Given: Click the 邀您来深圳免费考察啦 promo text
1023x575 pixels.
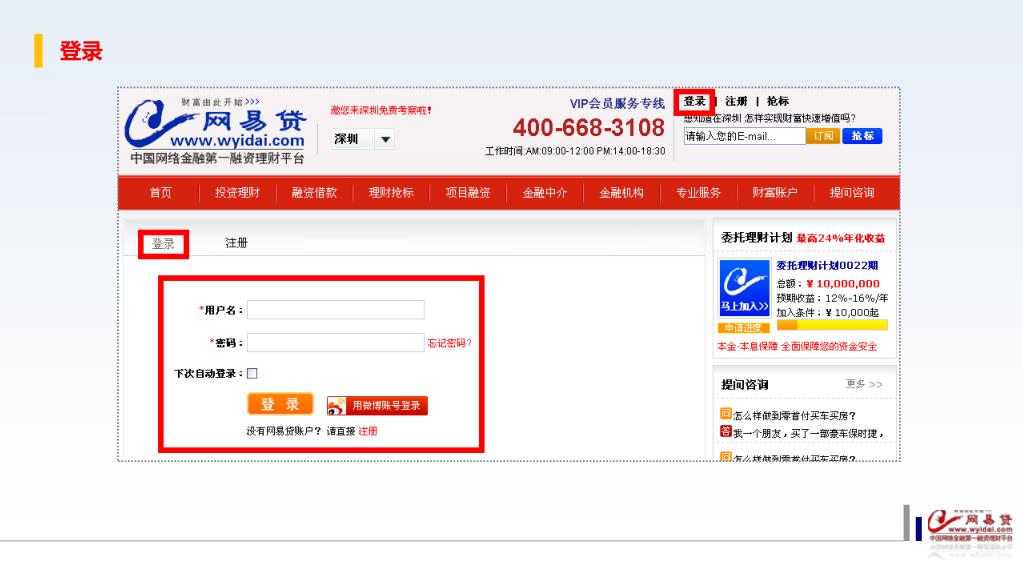Looking at the screenshot, I should 380,110.
